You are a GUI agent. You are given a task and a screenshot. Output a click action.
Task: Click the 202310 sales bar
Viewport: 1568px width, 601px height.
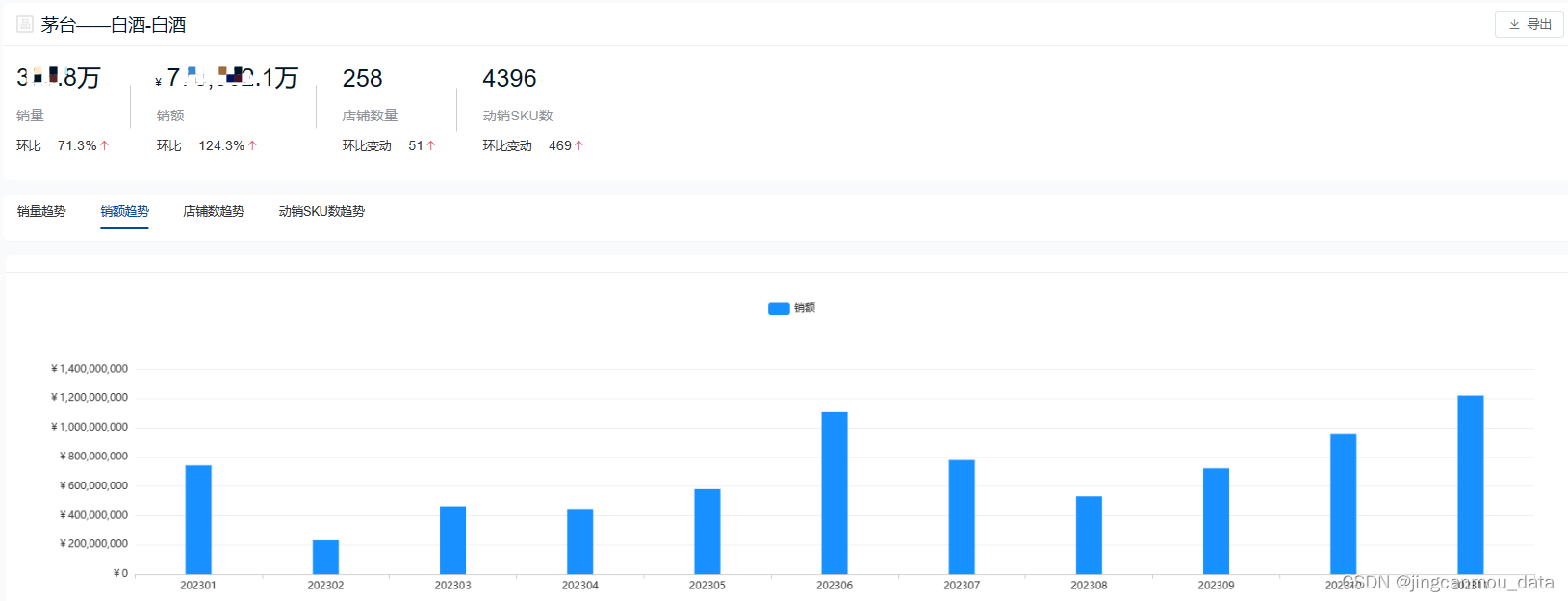point(1343,505)
